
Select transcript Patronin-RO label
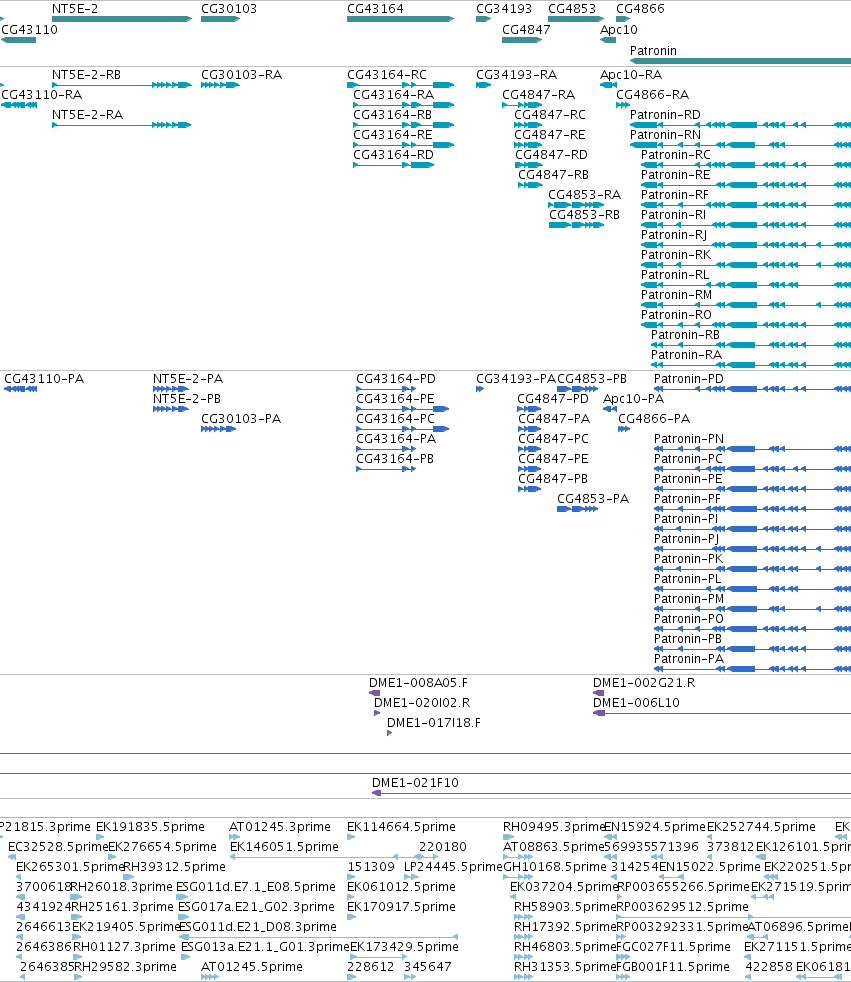tap(676, 315)
